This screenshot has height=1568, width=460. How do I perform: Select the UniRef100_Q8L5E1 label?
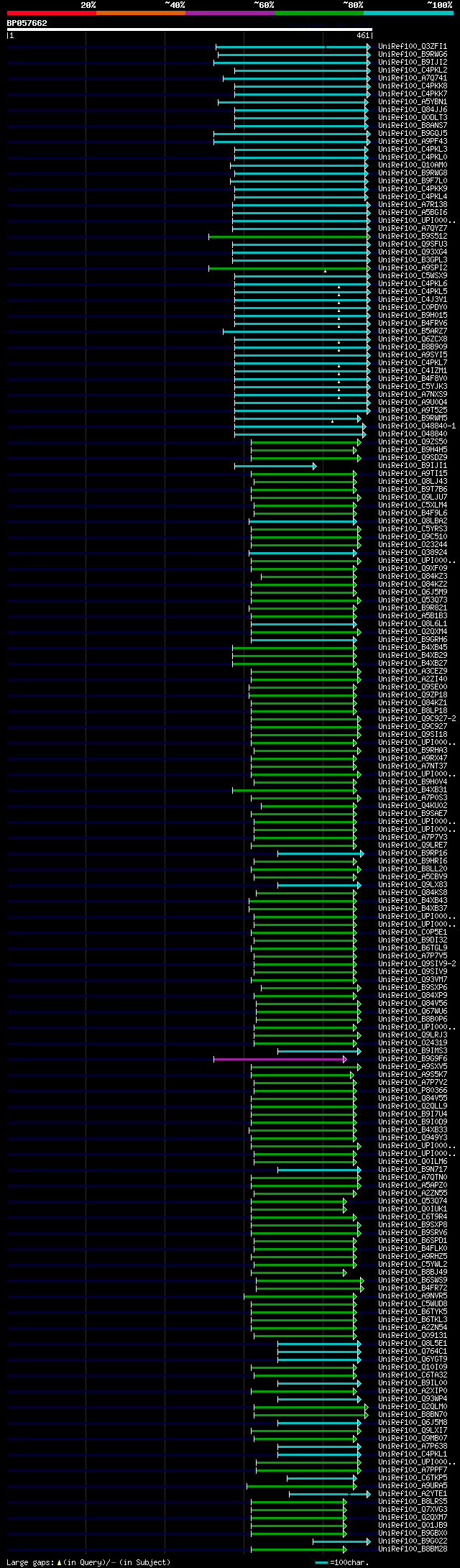(x=413, y=1344)
